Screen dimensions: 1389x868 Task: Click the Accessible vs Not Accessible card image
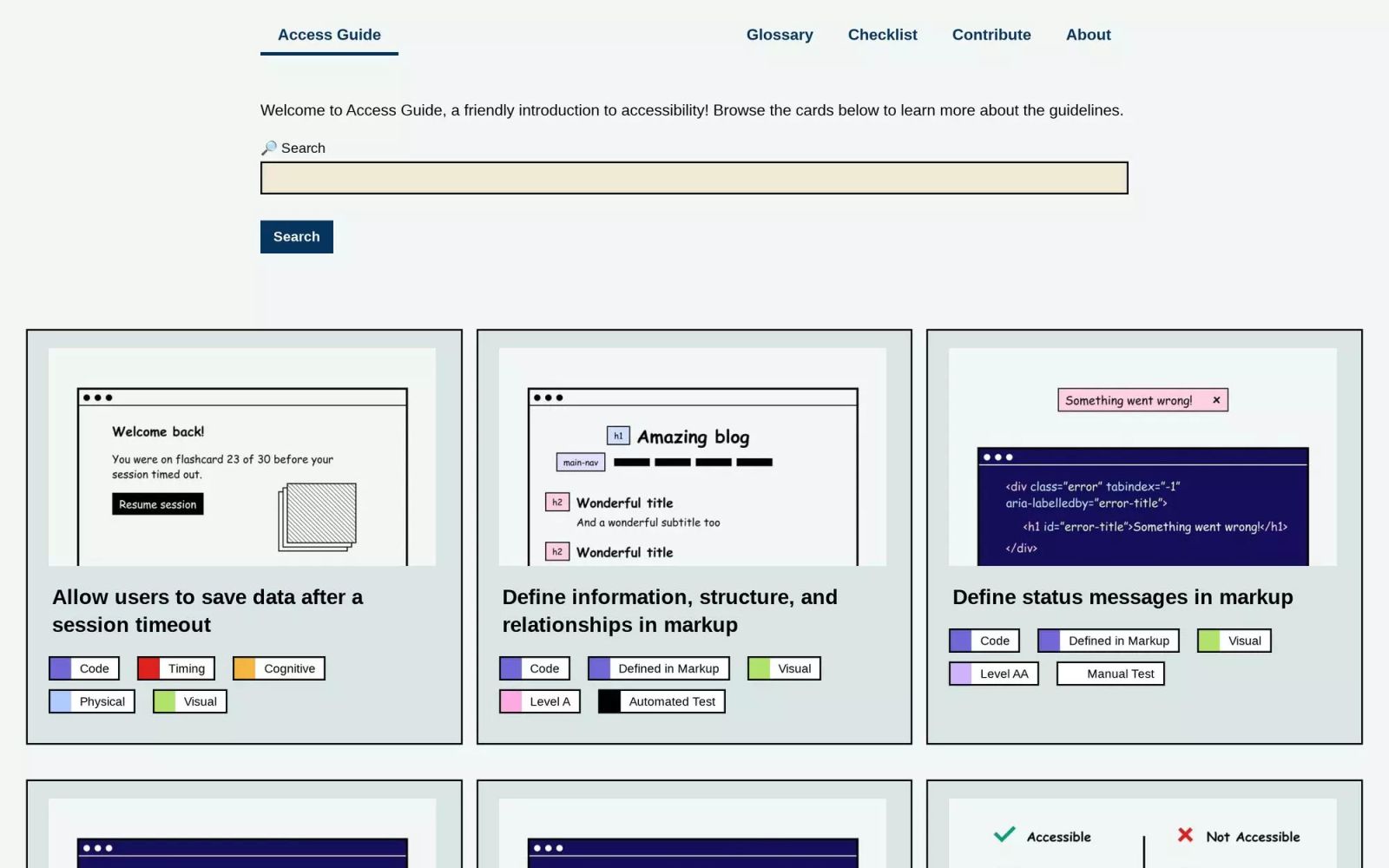tap(1142, 833)
